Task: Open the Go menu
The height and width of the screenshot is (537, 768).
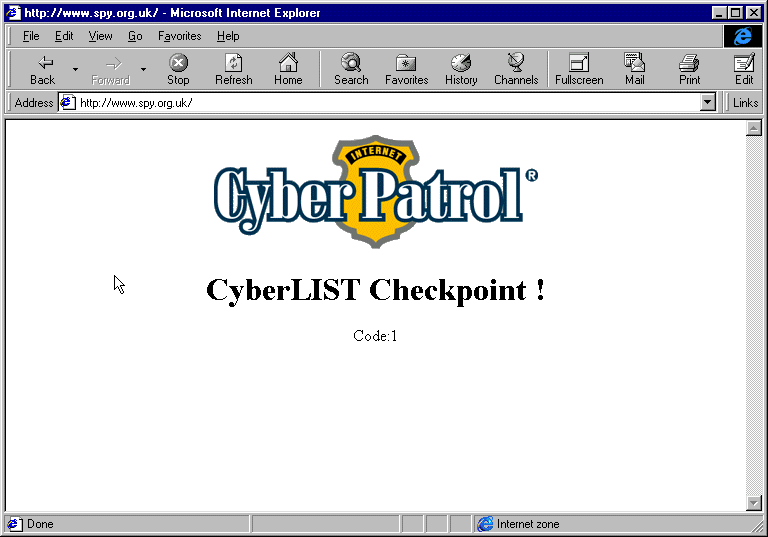Action: pos(135,36)
